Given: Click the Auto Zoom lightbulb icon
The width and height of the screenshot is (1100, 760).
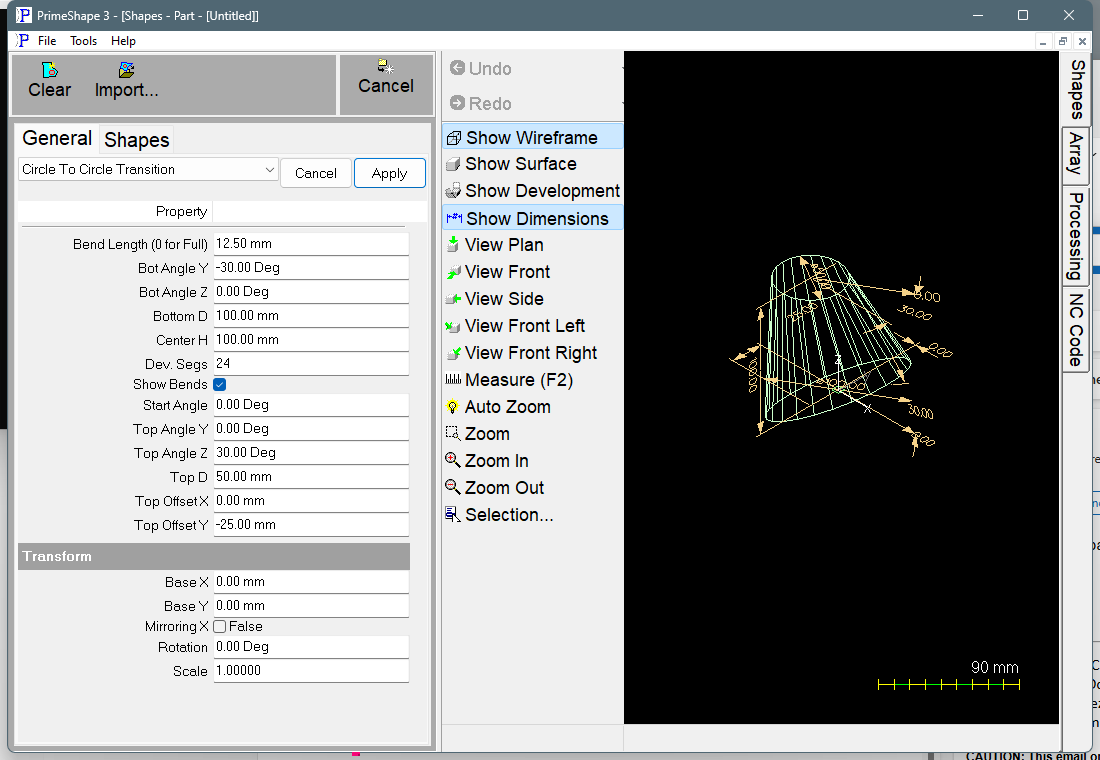Looking at the screenshot, I should tap(453, 407).
